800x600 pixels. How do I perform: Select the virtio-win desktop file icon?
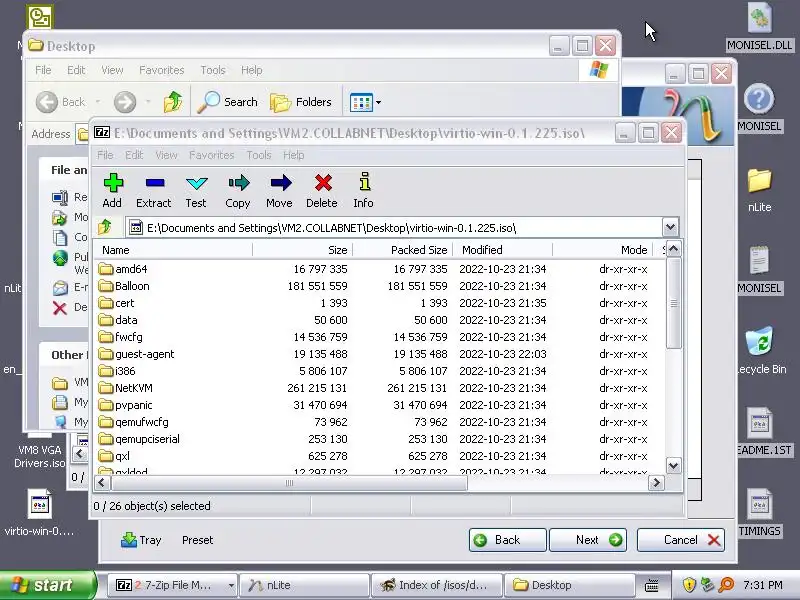pos(39,512)
